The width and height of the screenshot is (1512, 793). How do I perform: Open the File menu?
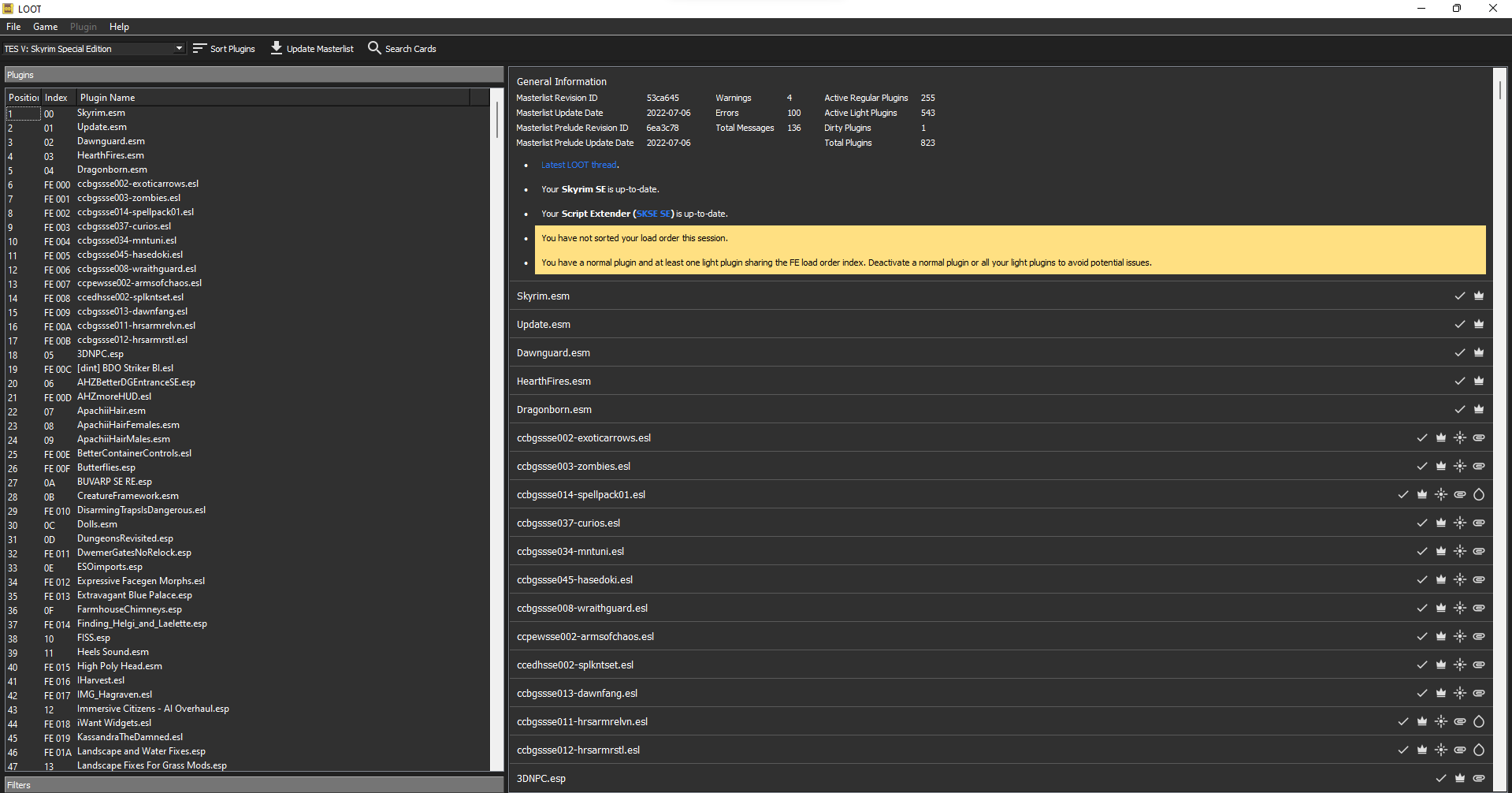click(x=13, y=27)
